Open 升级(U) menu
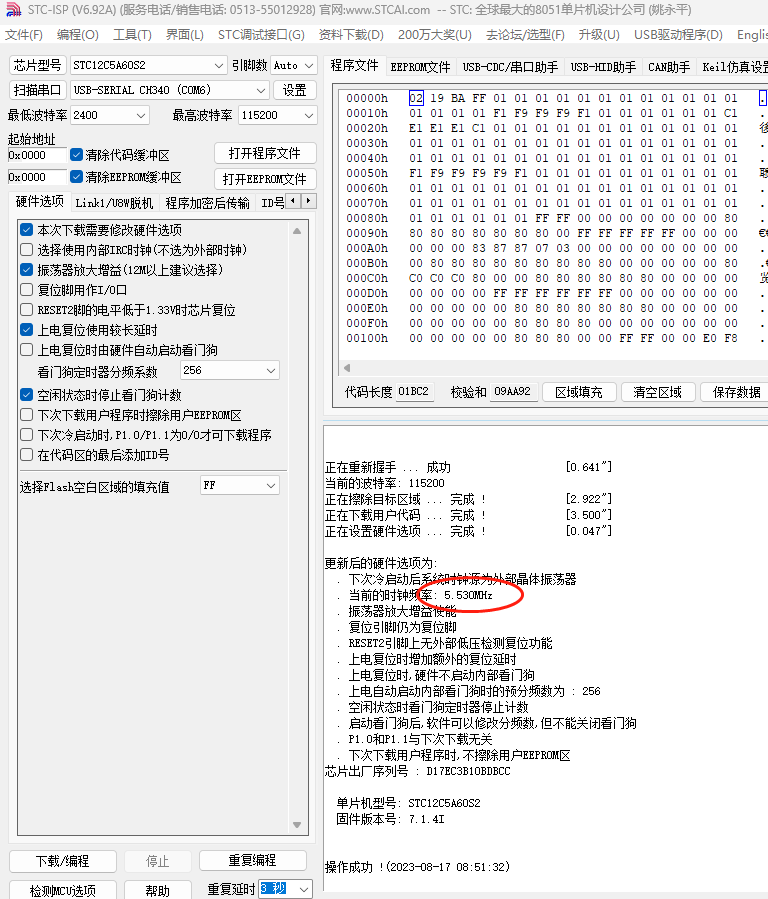Image resolution: width=768 pixels, height=899 pixels. click(599, 35)
